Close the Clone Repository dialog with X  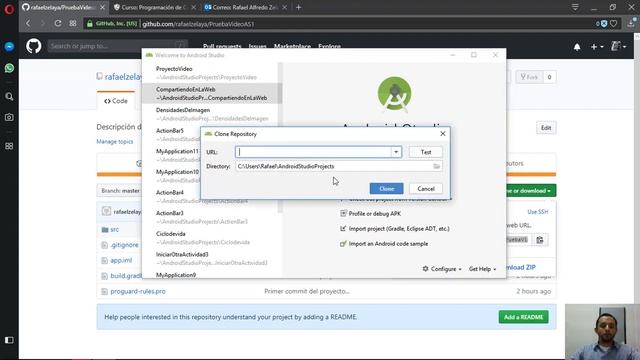442,133
